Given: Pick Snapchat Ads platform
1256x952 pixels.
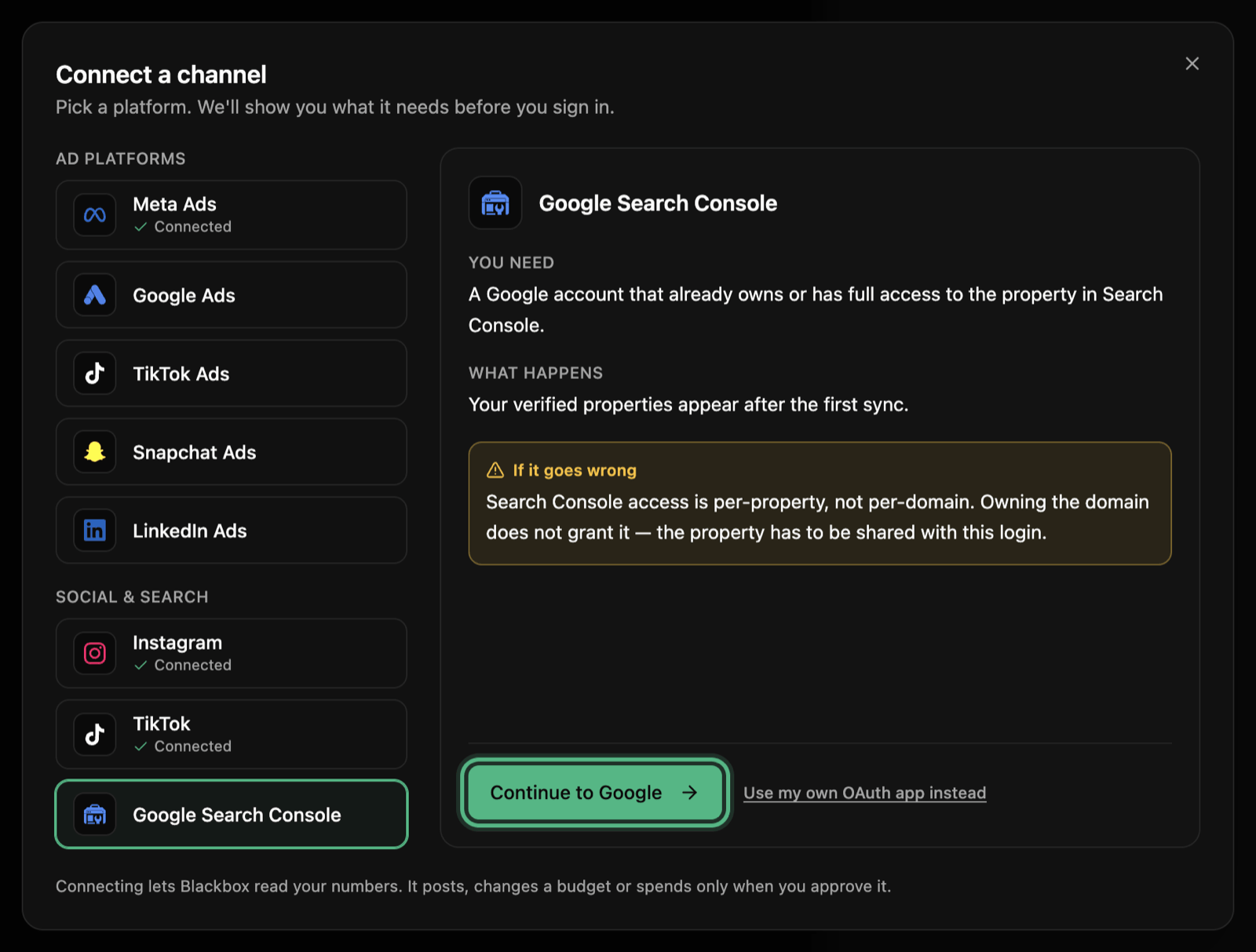Looking at the screenshot, I should point(232,452).
